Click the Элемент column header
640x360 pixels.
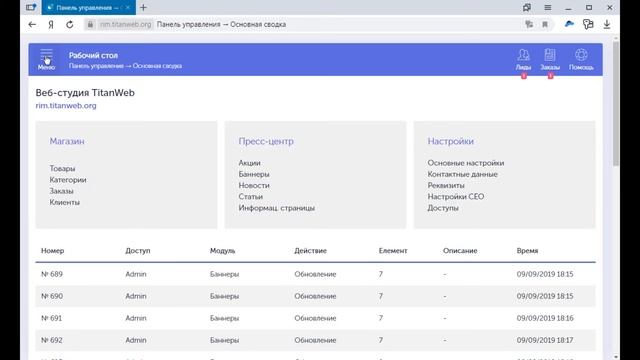(393, 251)
